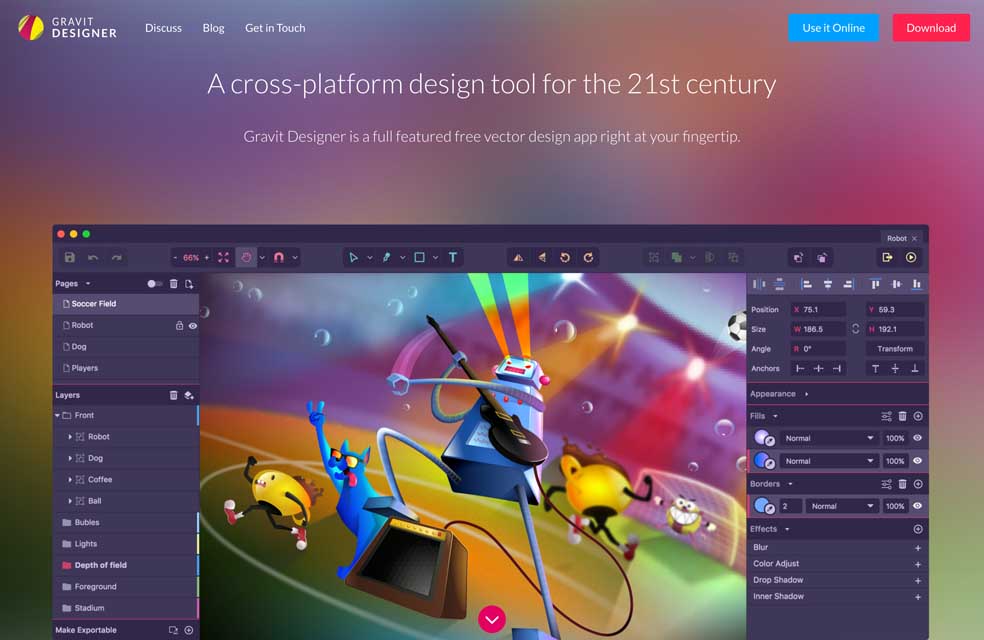Expand the Robot layer in the layer tree
Viewport: 984px width, 640px height.
(70, 437)
